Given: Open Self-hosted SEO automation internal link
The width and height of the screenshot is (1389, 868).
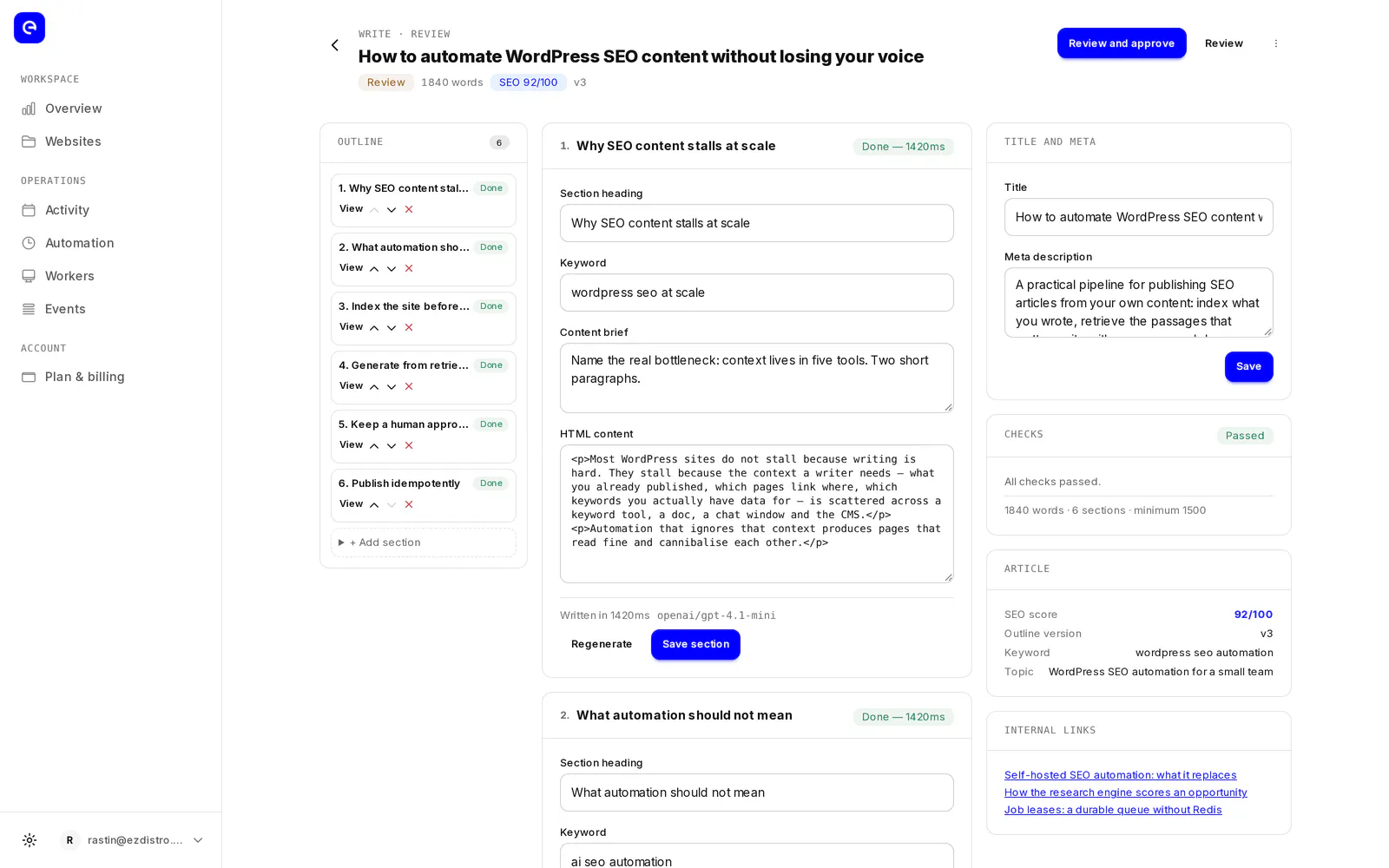Looking at the screenshot, I should coord(1120,775).
